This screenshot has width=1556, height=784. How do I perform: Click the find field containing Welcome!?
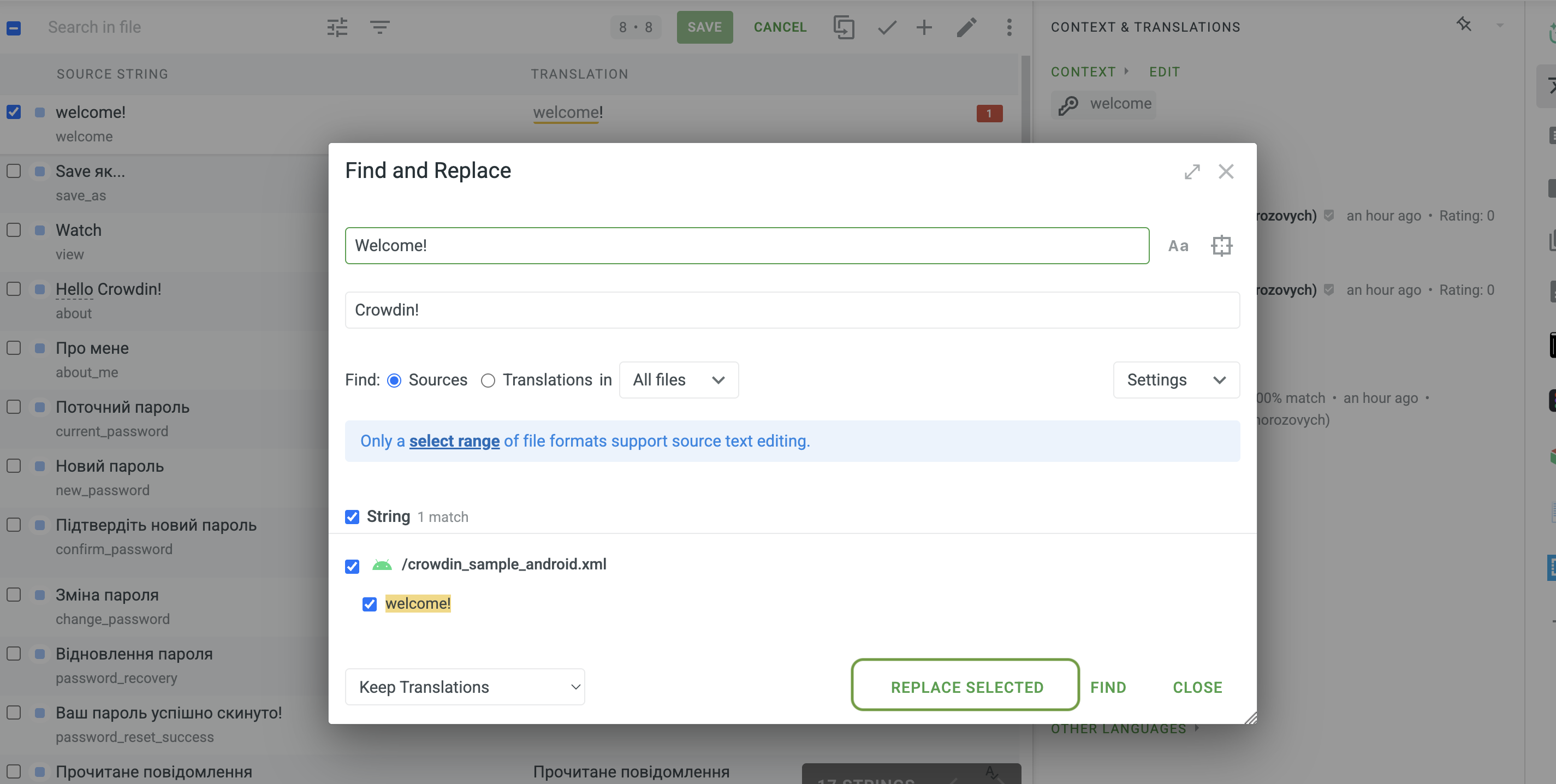pos(746,246)
